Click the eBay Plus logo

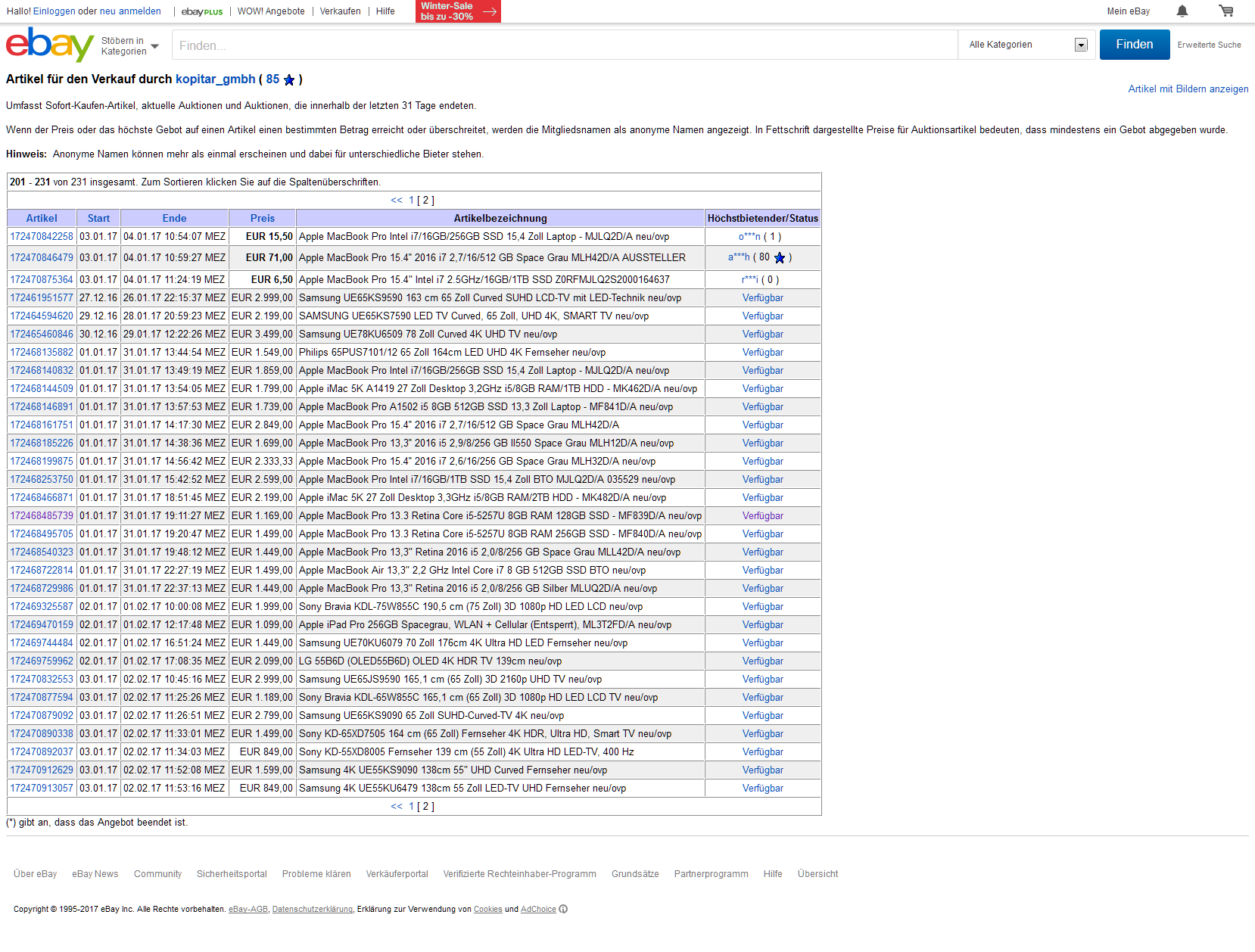click(202, 11)
